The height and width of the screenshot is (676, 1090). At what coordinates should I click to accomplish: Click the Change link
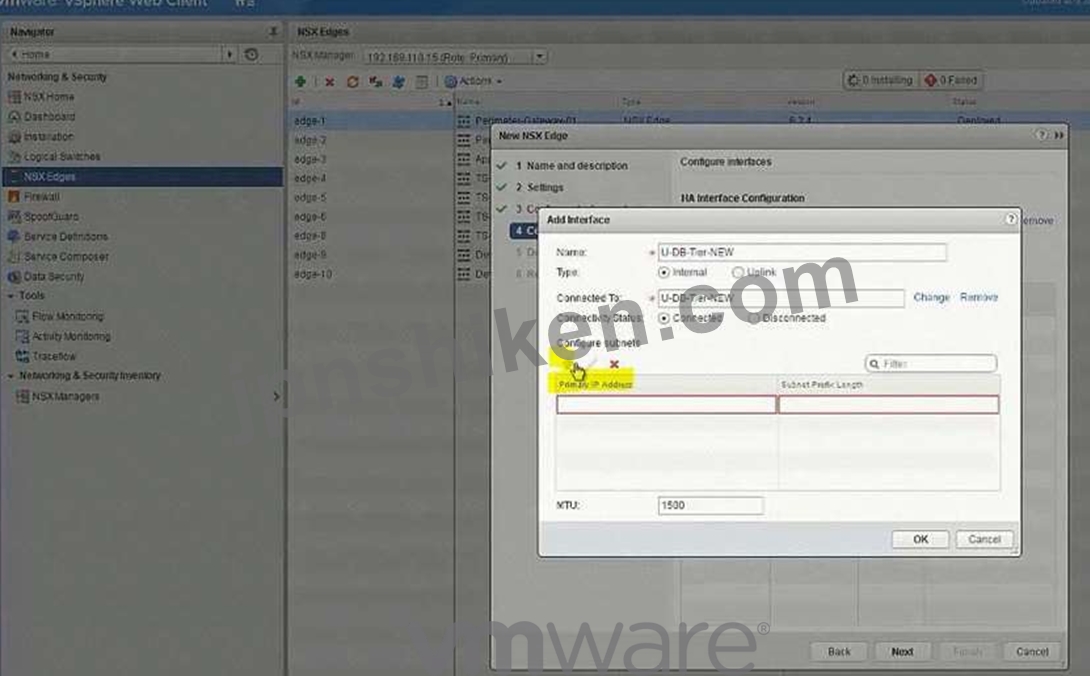tap(931, 298)
